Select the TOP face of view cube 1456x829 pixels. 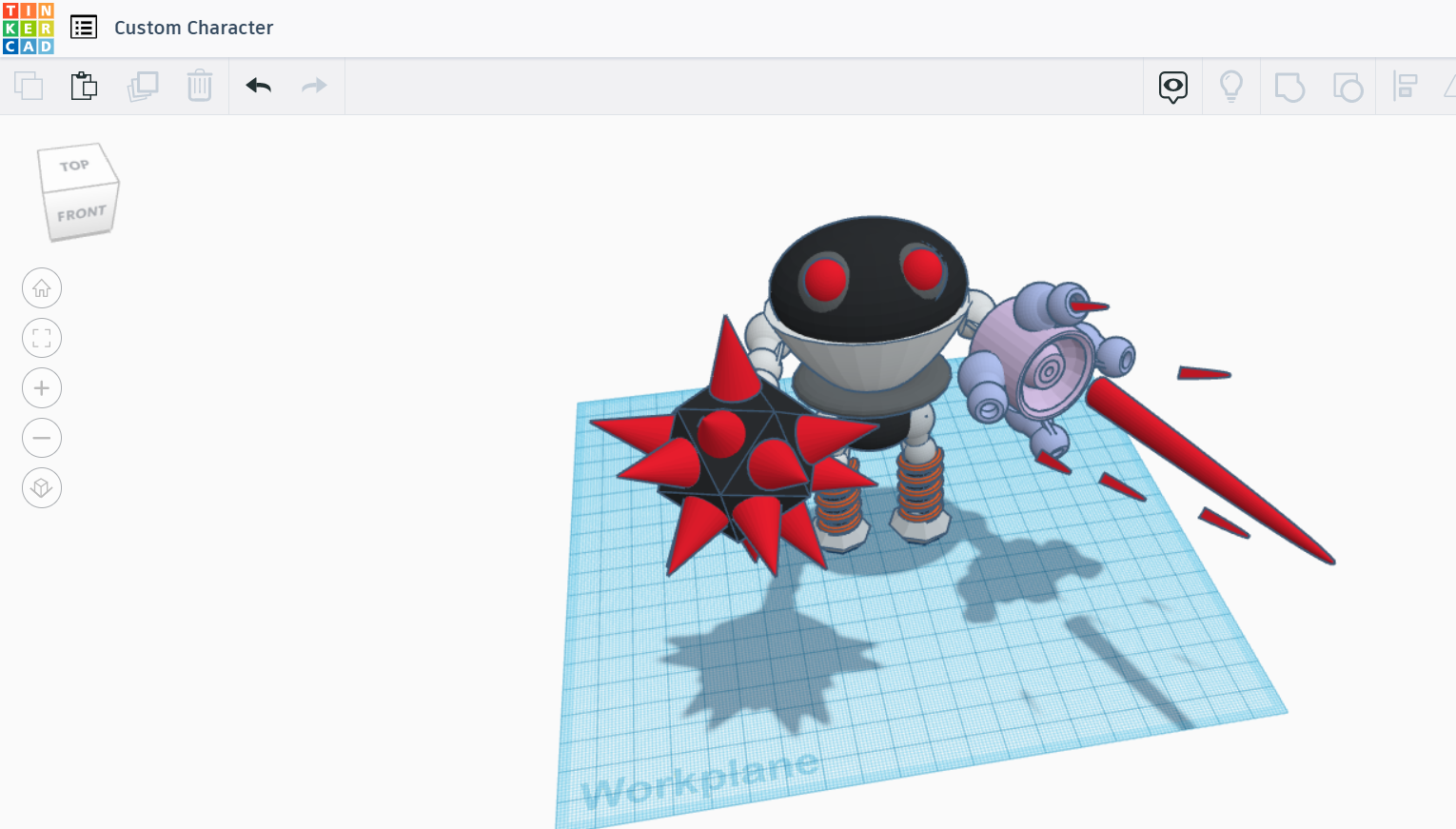tap(75, 167)
